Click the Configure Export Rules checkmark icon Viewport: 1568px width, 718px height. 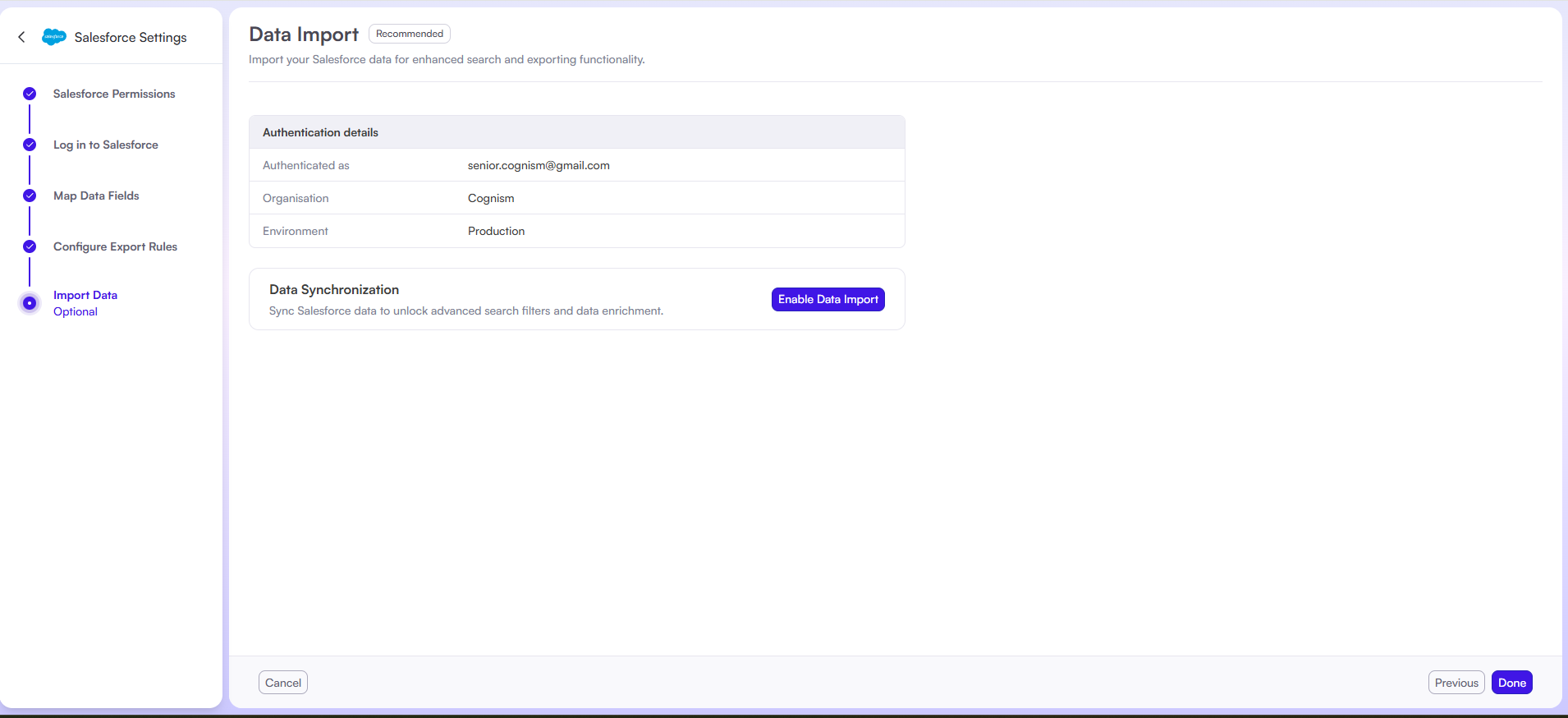30,246
